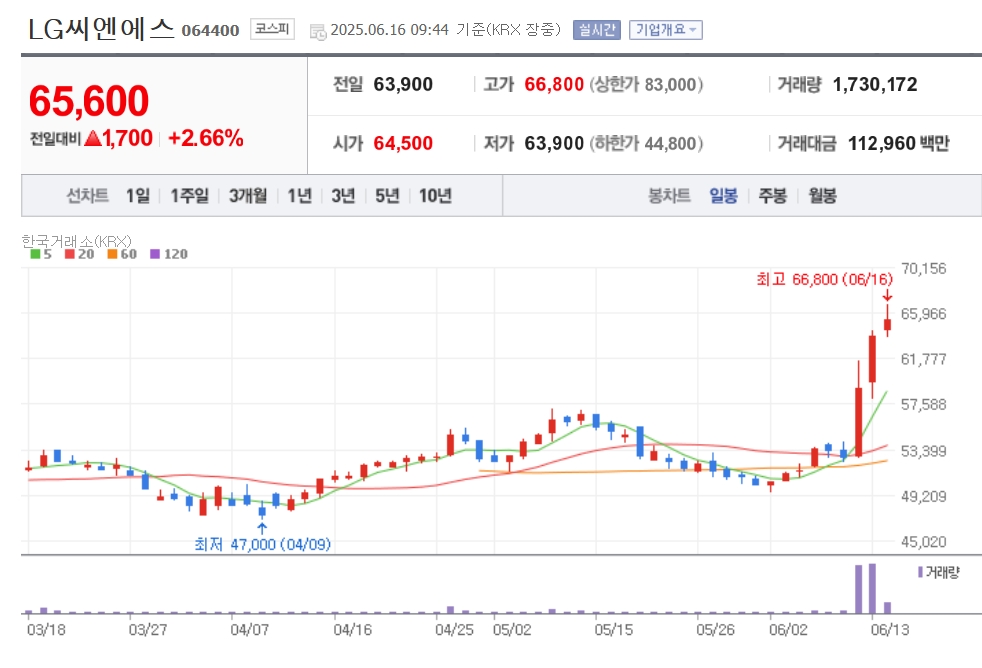The image size is (982, 668).
Task: Toggle the 실시간 realtime button
Action: tap(597, 29)
